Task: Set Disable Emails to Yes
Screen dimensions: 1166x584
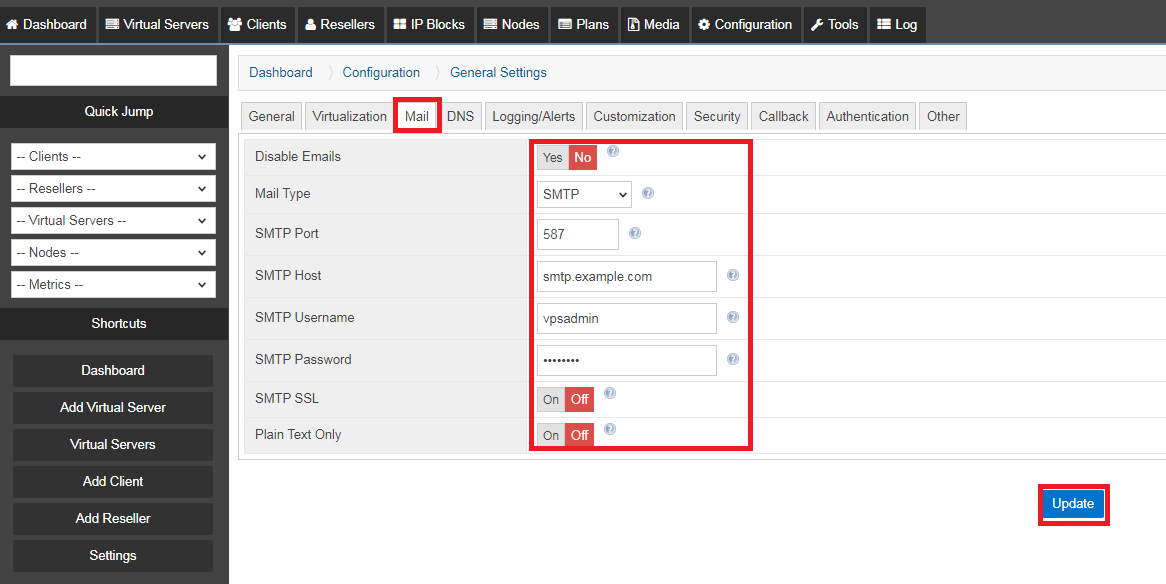Action: pos(553,158)
